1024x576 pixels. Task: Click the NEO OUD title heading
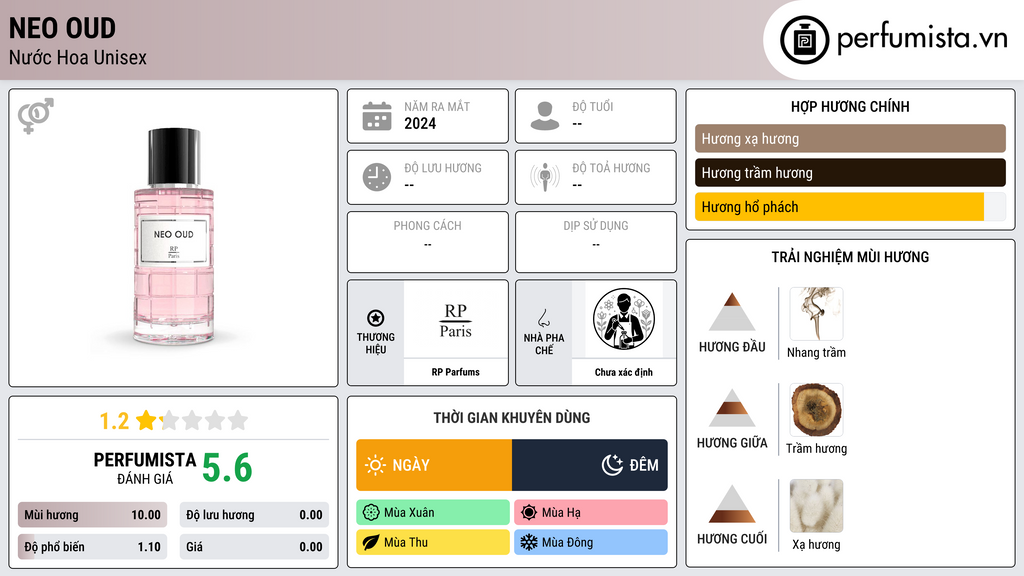63,28
